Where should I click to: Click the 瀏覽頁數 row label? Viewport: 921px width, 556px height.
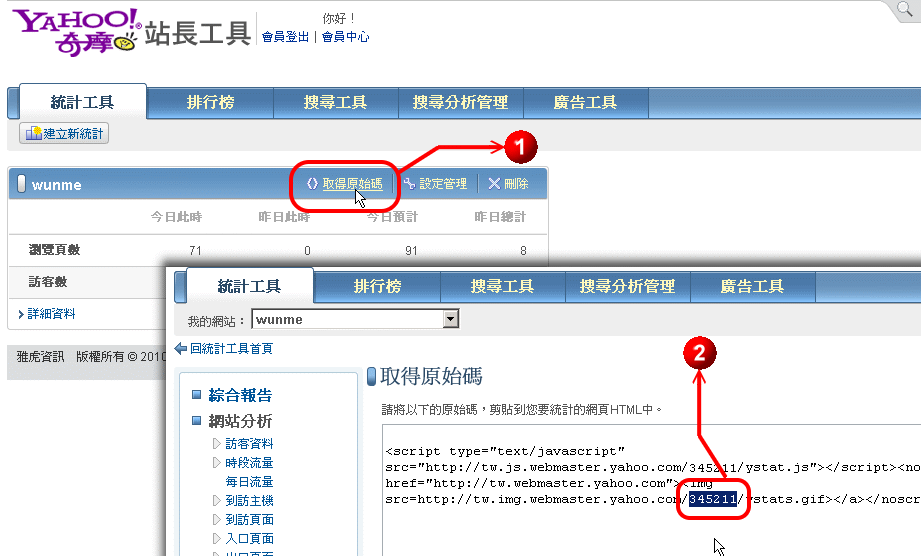[x=55, y=250]
